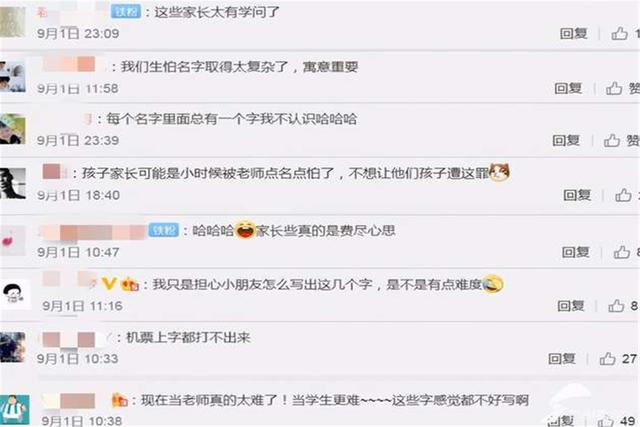Click the 铁粉 badge on first comment
Viewport: 640px width, 427px height.
[125, 12]
